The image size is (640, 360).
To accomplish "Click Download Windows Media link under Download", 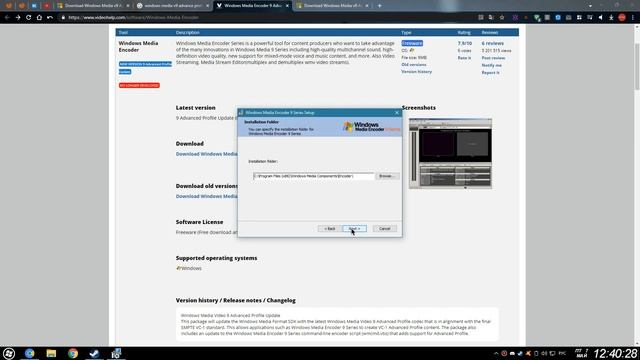I will click(207, 154).
